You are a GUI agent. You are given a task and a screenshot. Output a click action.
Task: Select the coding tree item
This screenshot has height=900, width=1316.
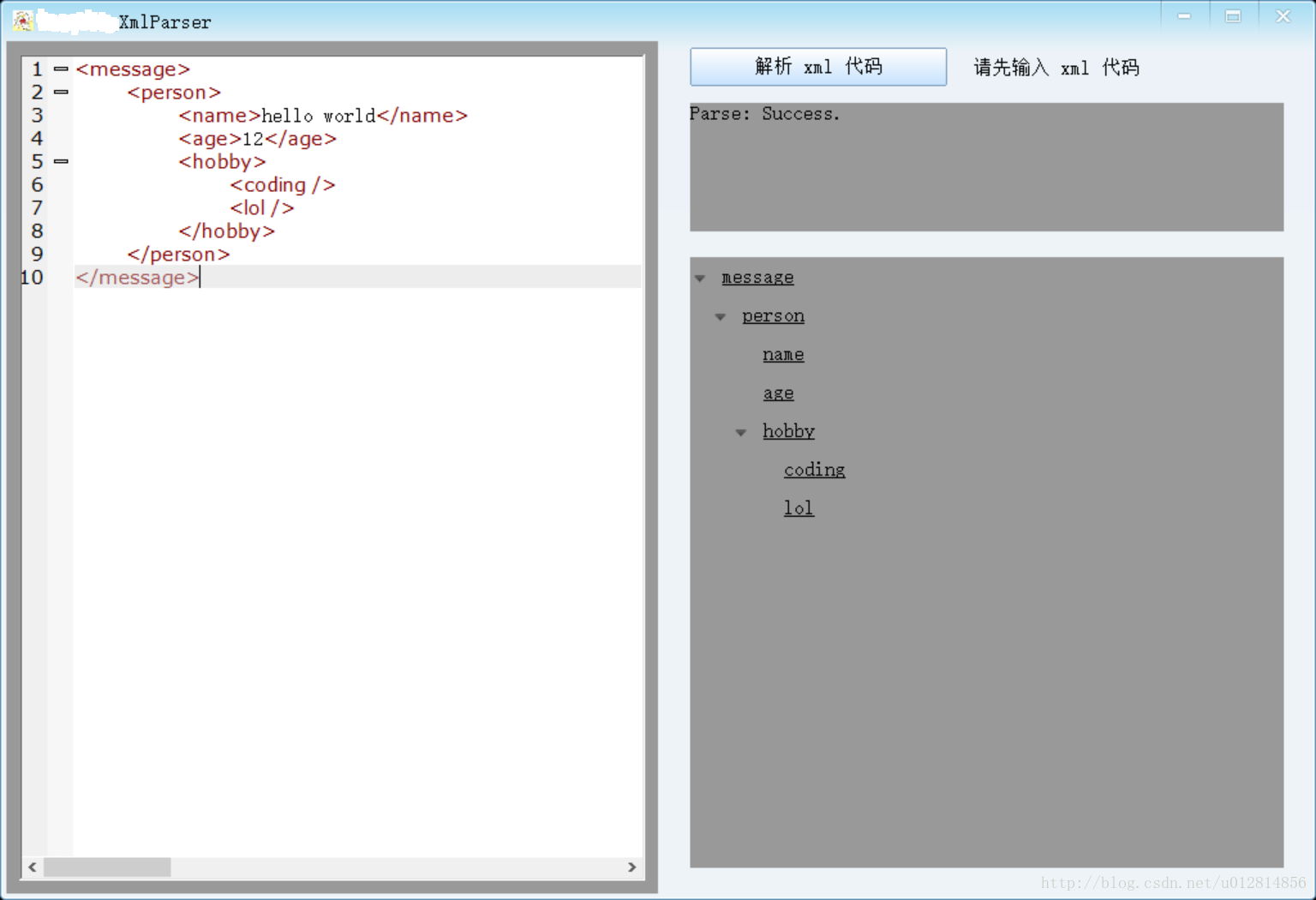click(814, 470)
